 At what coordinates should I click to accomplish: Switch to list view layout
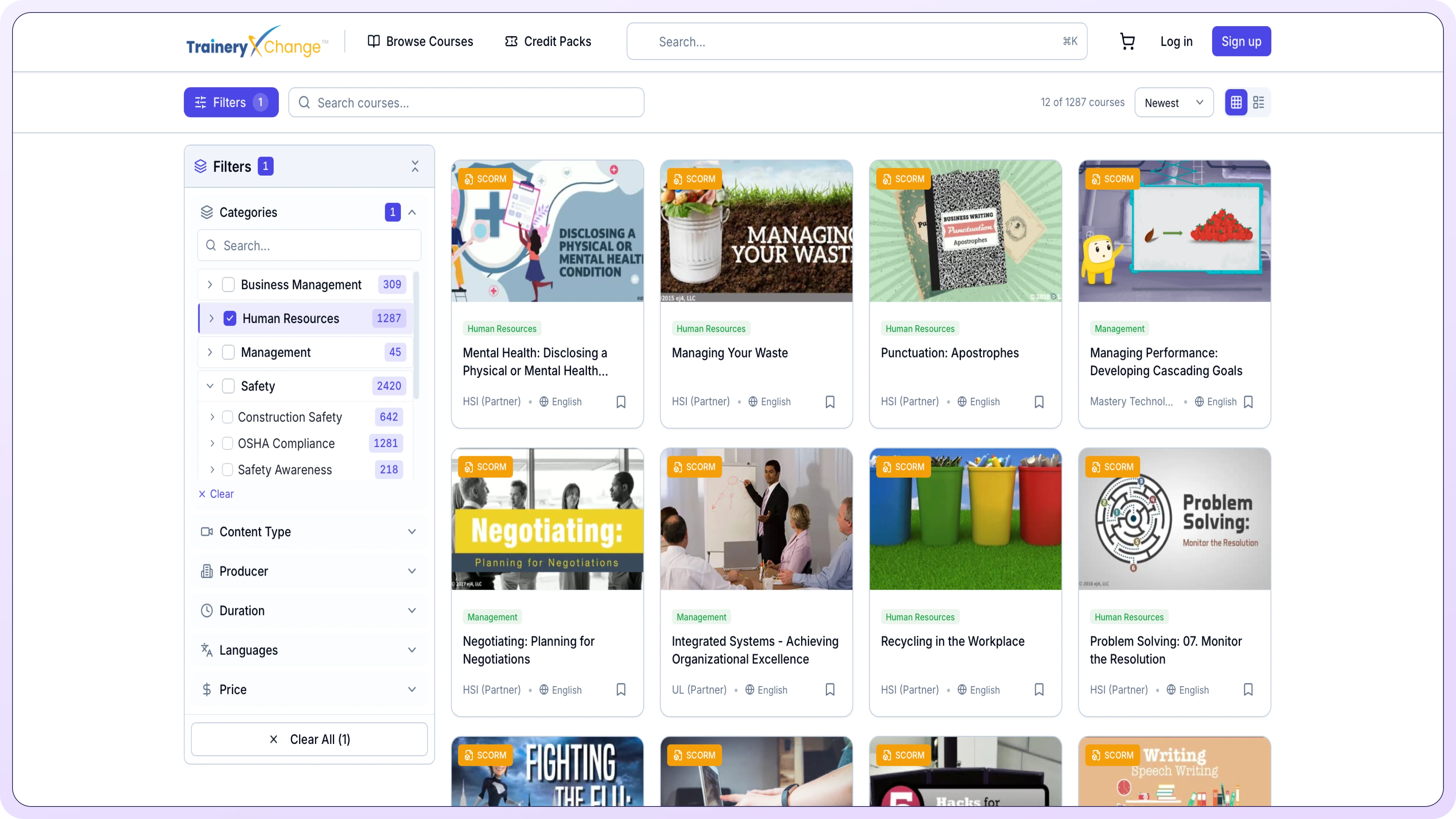(x=1259, y=102)
